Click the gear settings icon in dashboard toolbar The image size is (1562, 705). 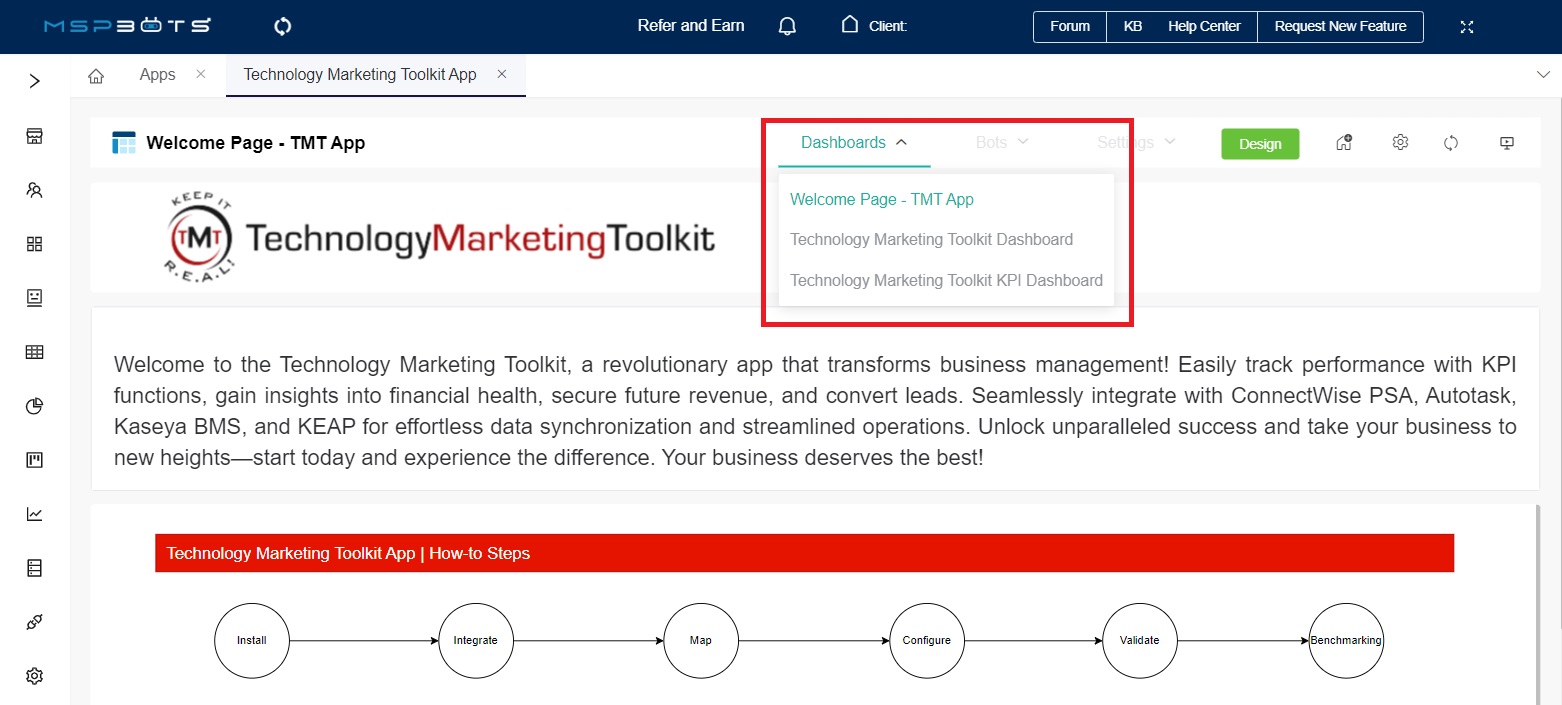click(x=1400, y=143)
